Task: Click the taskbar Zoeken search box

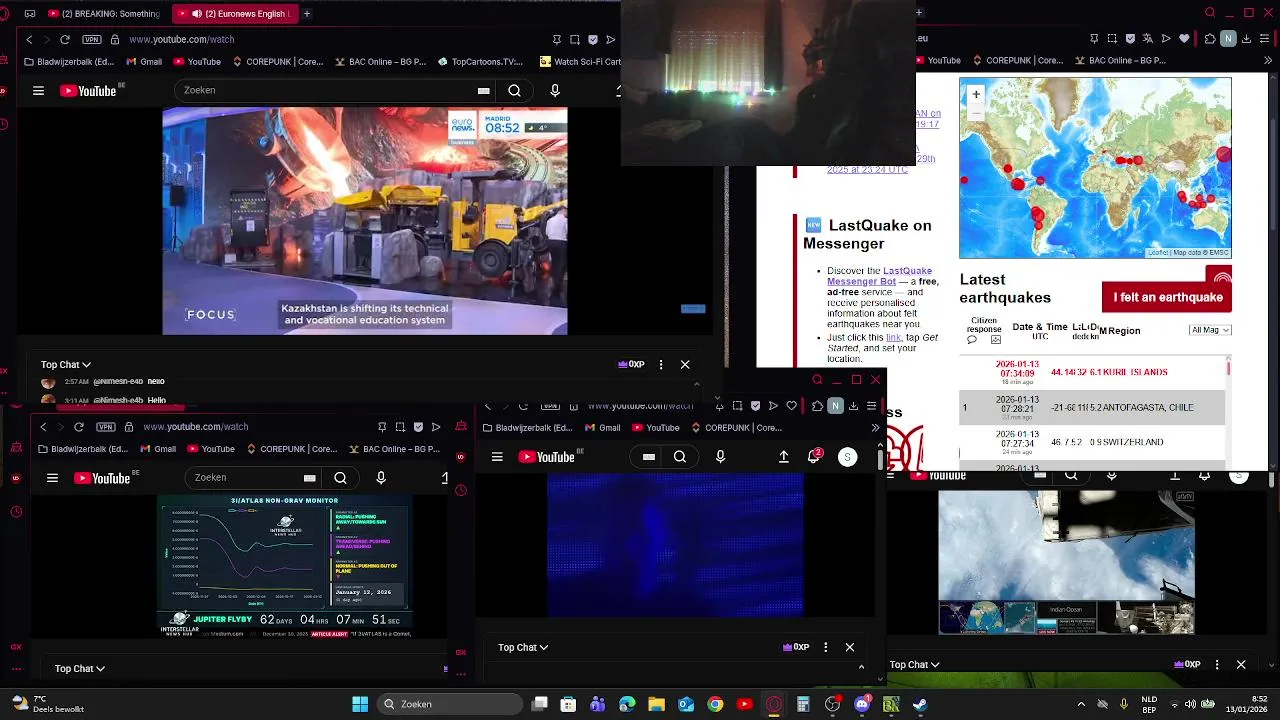Action: click(451, 704)
